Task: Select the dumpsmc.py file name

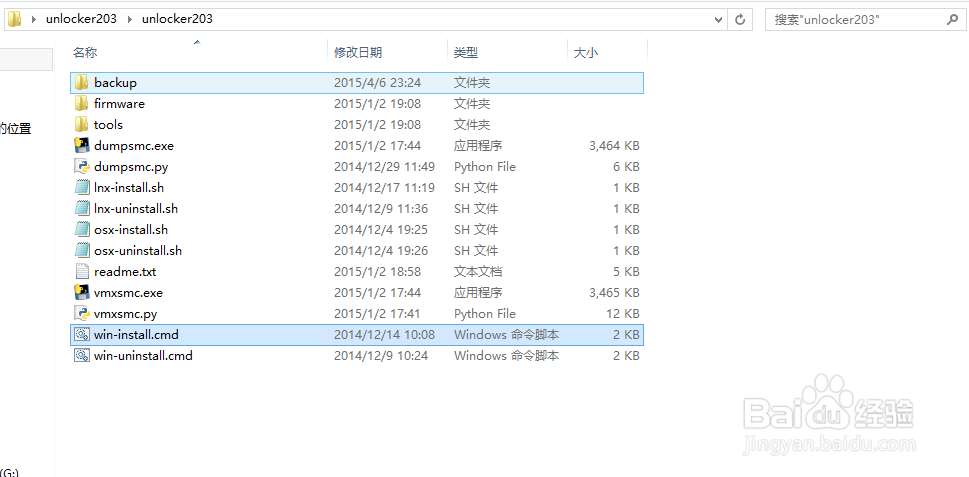Action: [x=131, y=167]
